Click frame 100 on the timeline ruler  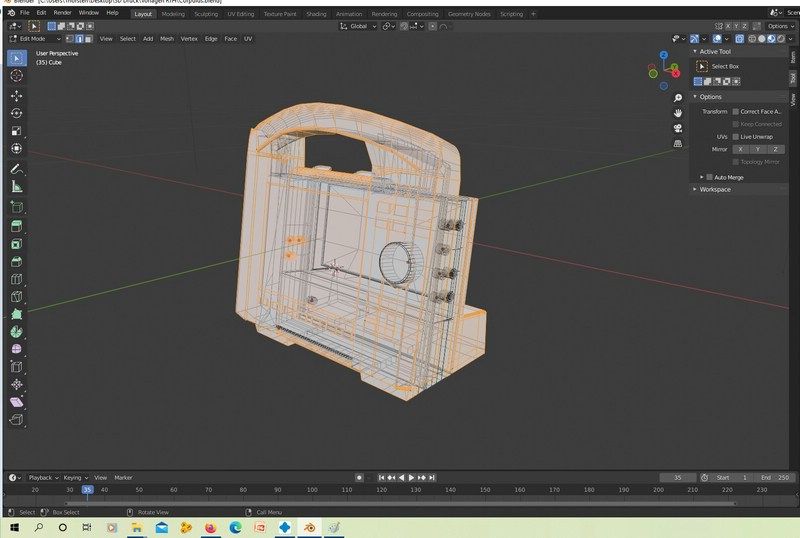(x=312, y=490)
